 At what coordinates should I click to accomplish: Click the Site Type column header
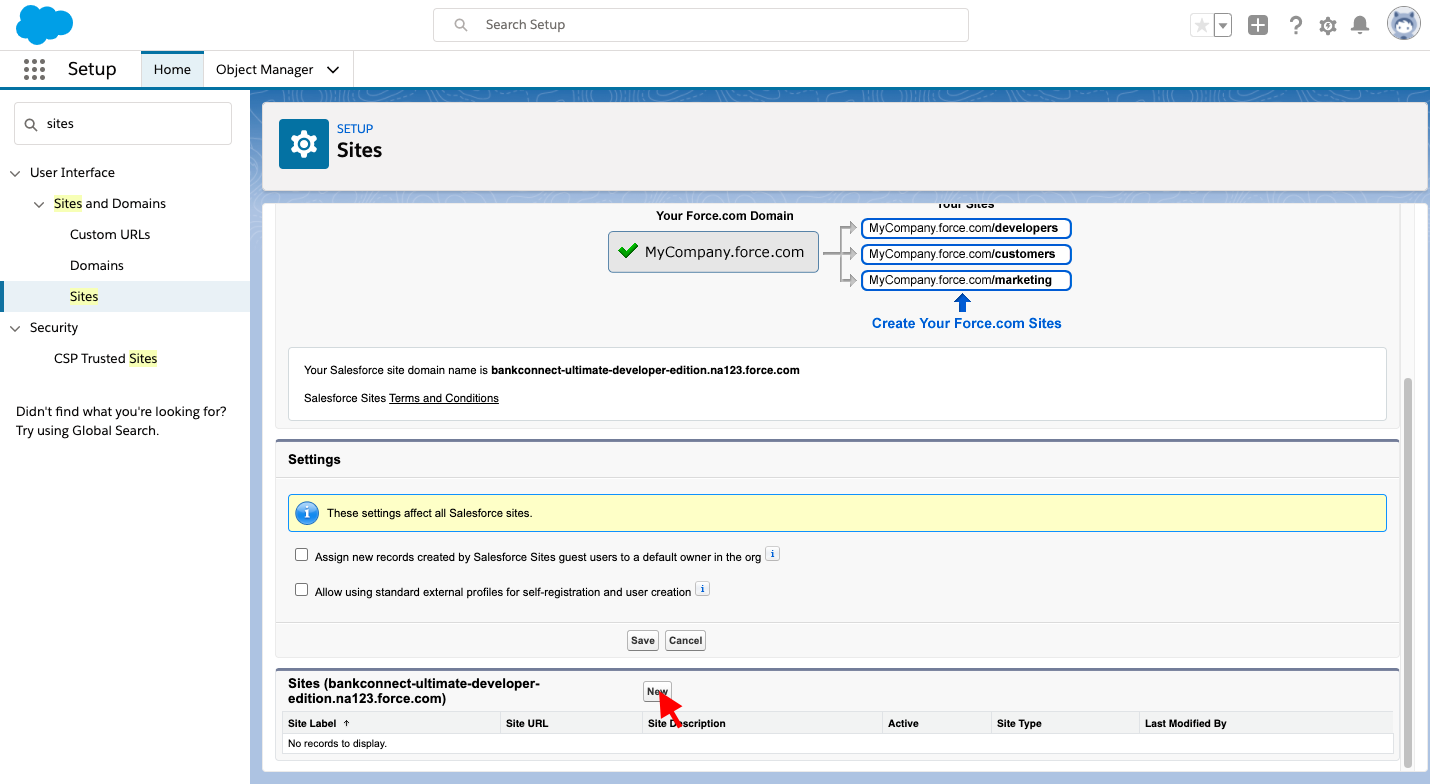pyautogui.click(x=1019, y=723)
